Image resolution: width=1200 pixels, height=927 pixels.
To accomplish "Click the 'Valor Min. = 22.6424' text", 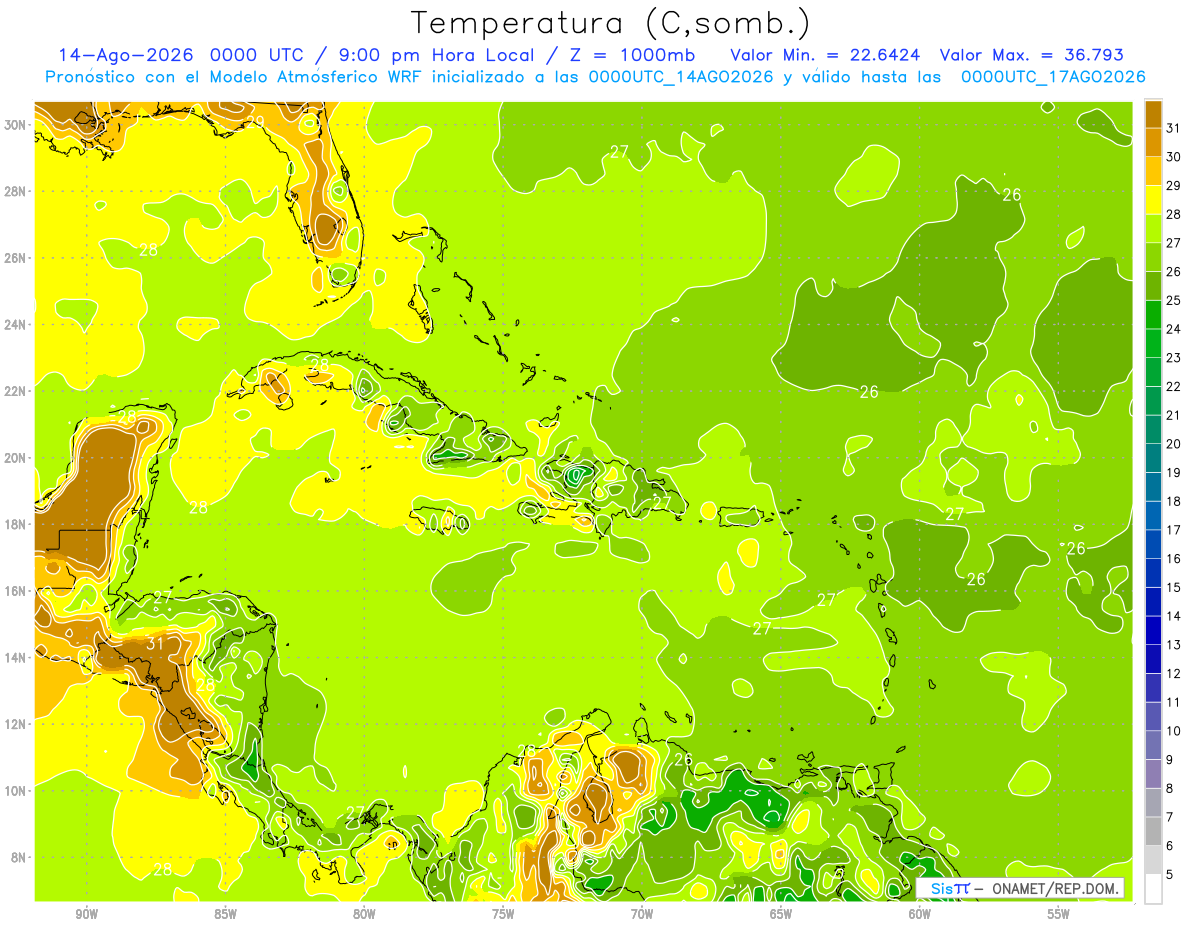I will click(x=826, y=55).
